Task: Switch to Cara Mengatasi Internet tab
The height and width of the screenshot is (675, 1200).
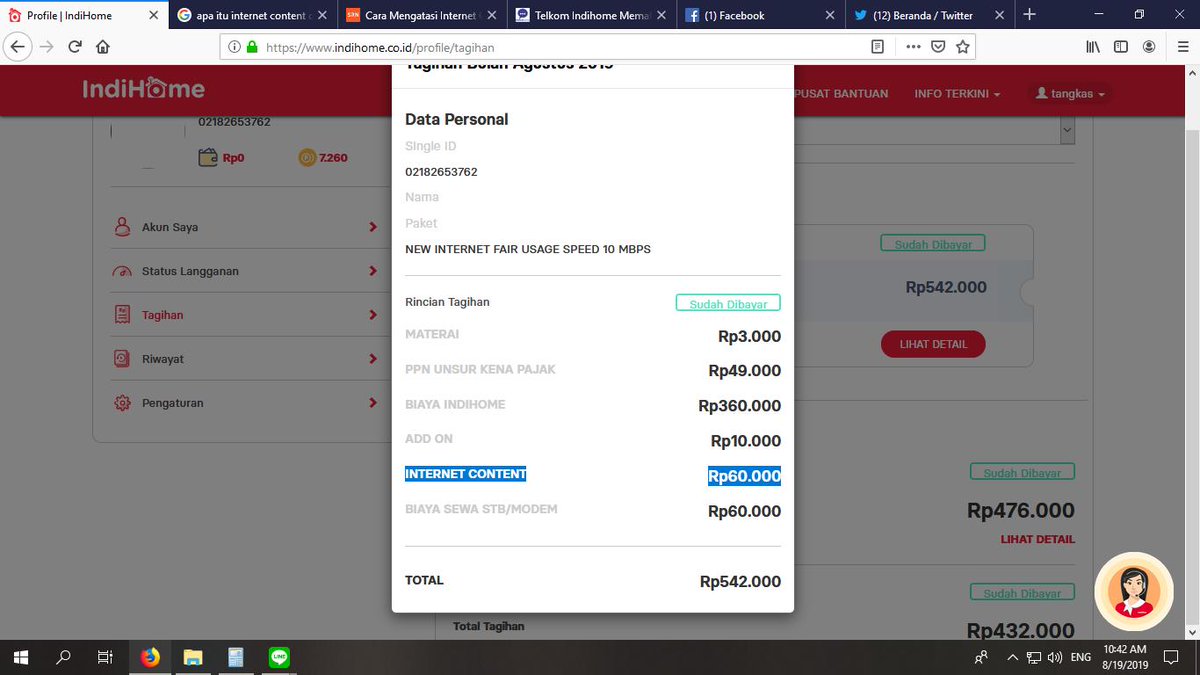Action: 422,15
